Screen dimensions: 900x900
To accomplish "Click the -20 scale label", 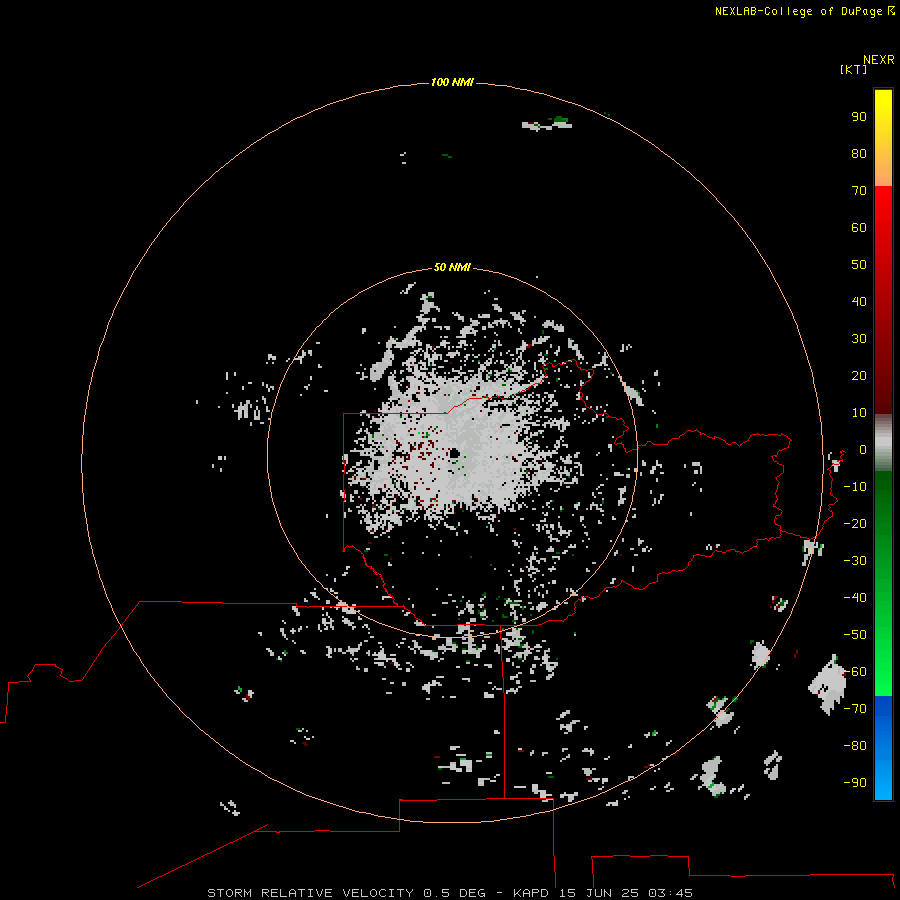I will tap(855, 523).
